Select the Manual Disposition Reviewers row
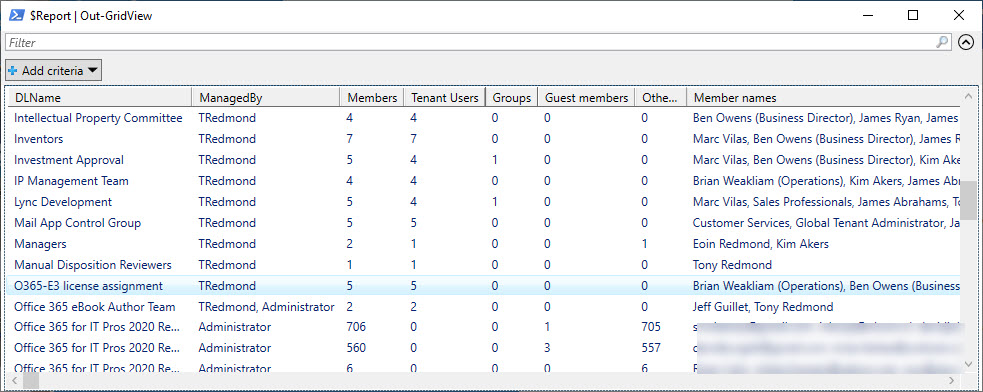Viewport: 983px width, 392px height. [x=483, y=265]
